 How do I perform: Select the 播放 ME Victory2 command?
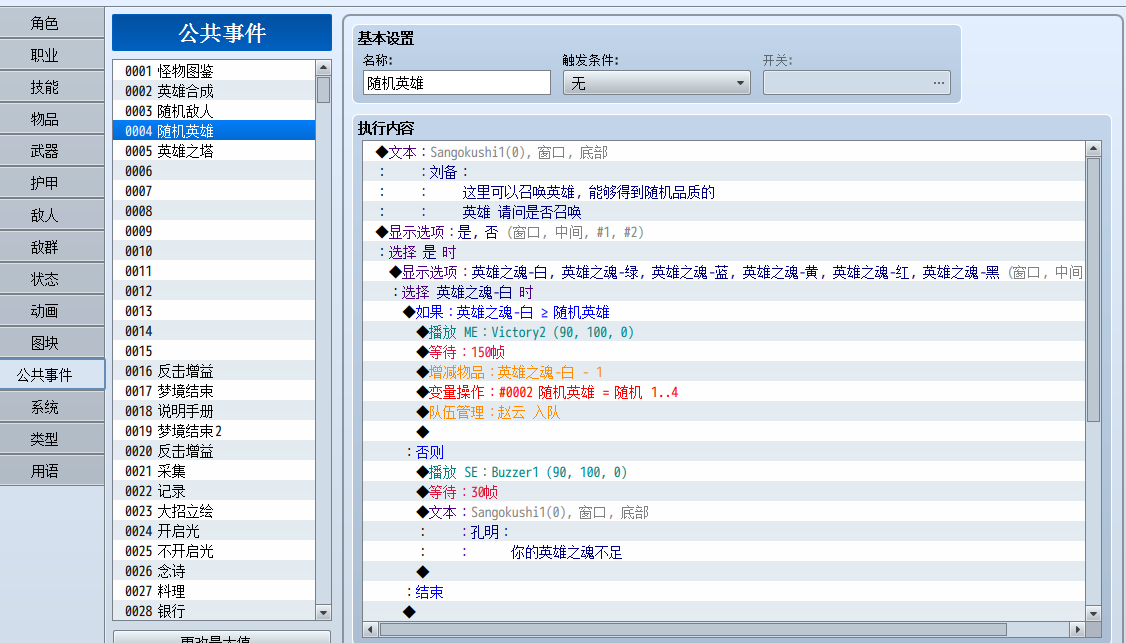point(724,332)
